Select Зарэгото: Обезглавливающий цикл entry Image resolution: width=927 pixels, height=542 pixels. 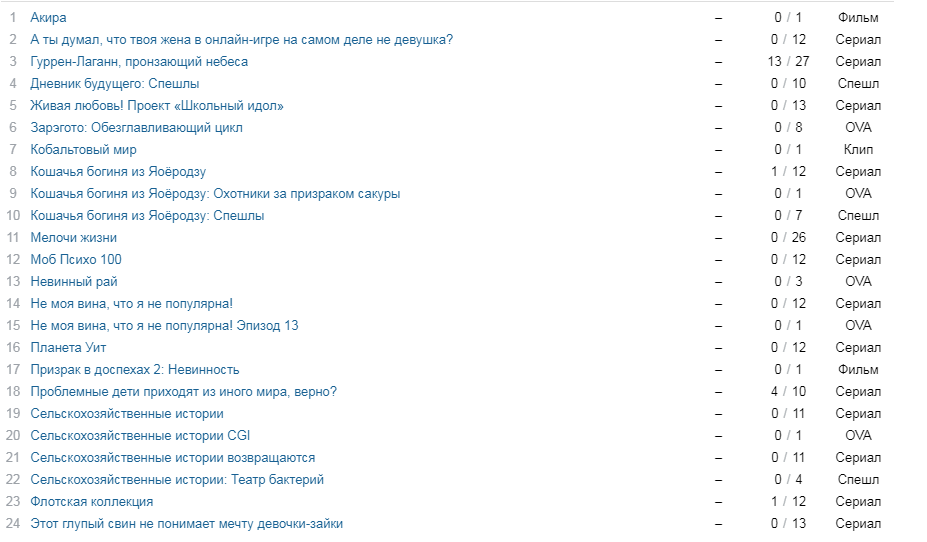(137, 128)
